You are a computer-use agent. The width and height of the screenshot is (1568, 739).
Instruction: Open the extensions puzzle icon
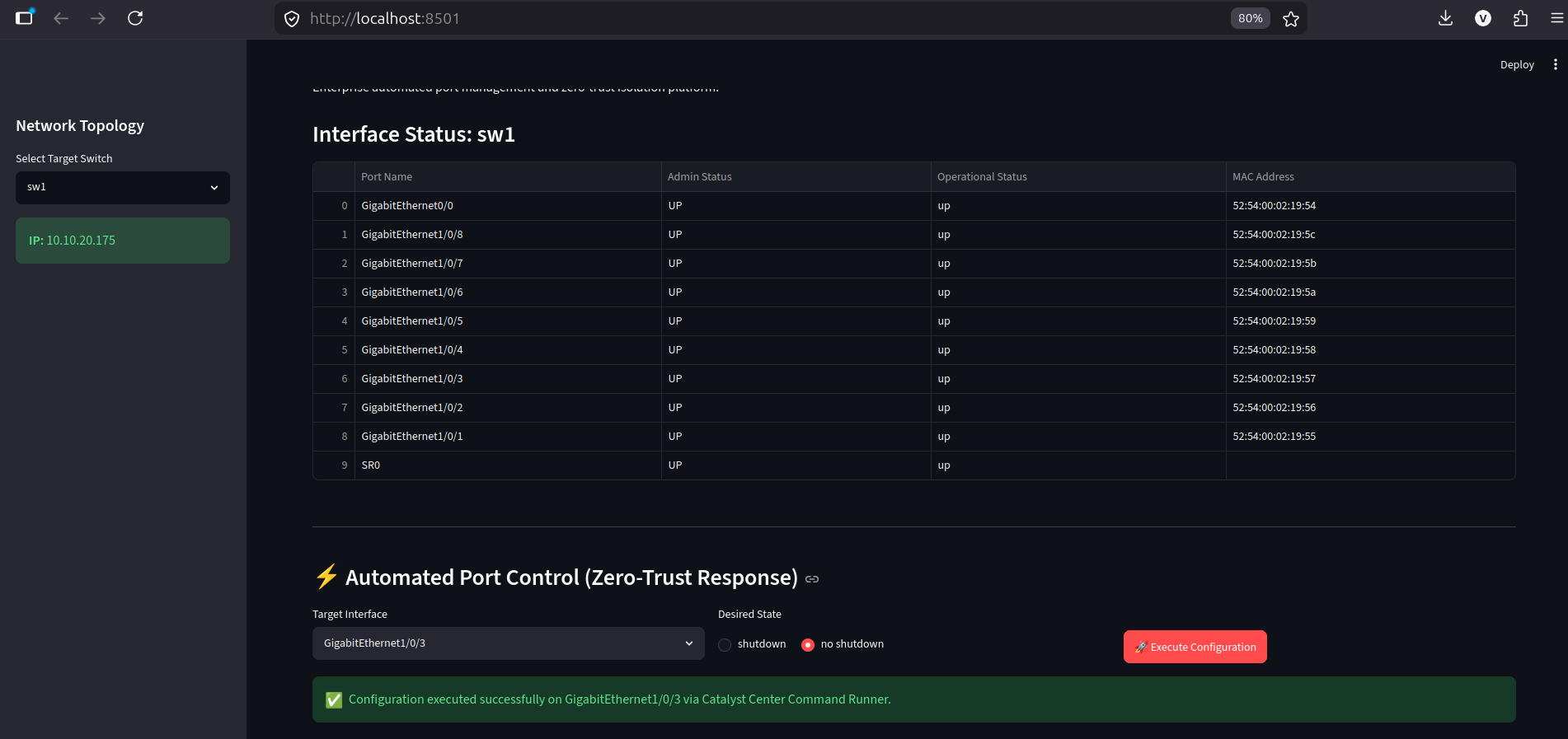tap(1521, 18)
